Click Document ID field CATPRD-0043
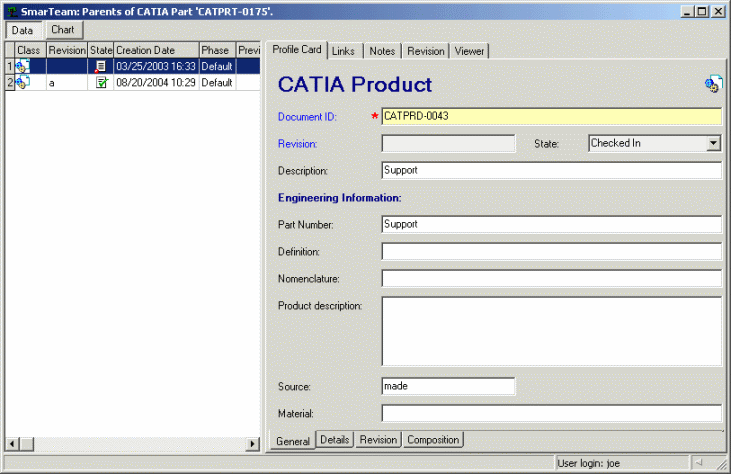 click(x=552, y=116)
